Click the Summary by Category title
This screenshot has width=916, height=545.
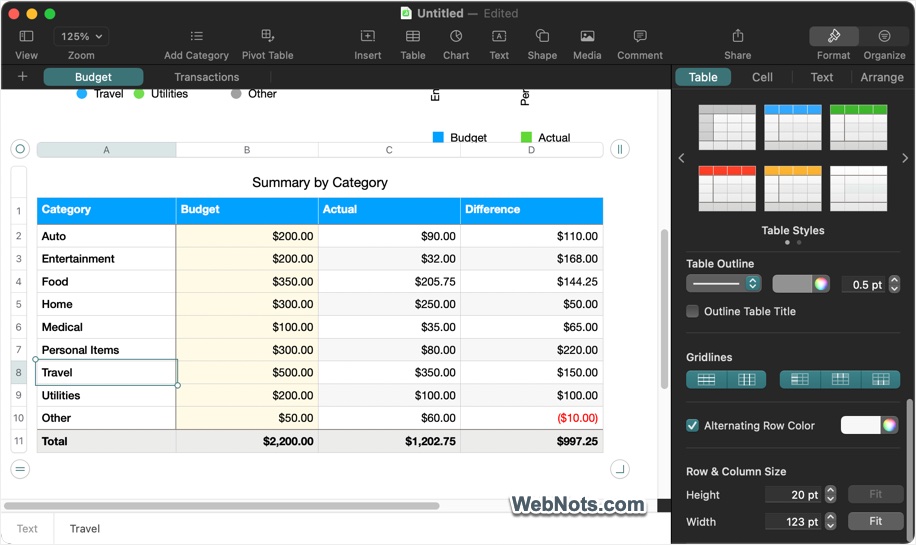coord(320,182)
